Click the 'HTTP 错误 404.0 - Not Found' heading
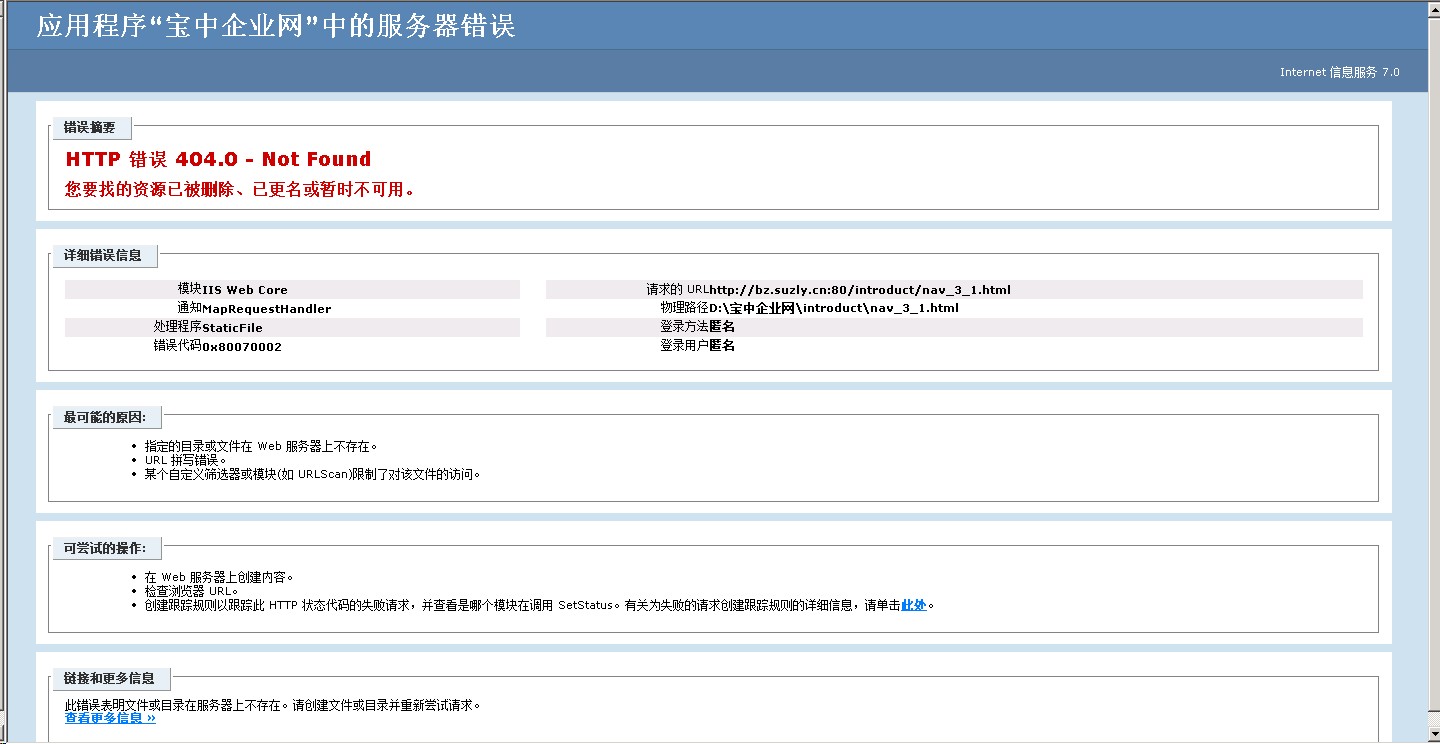This screenshot has width=1440, height=744. click(x=218, y=159)
